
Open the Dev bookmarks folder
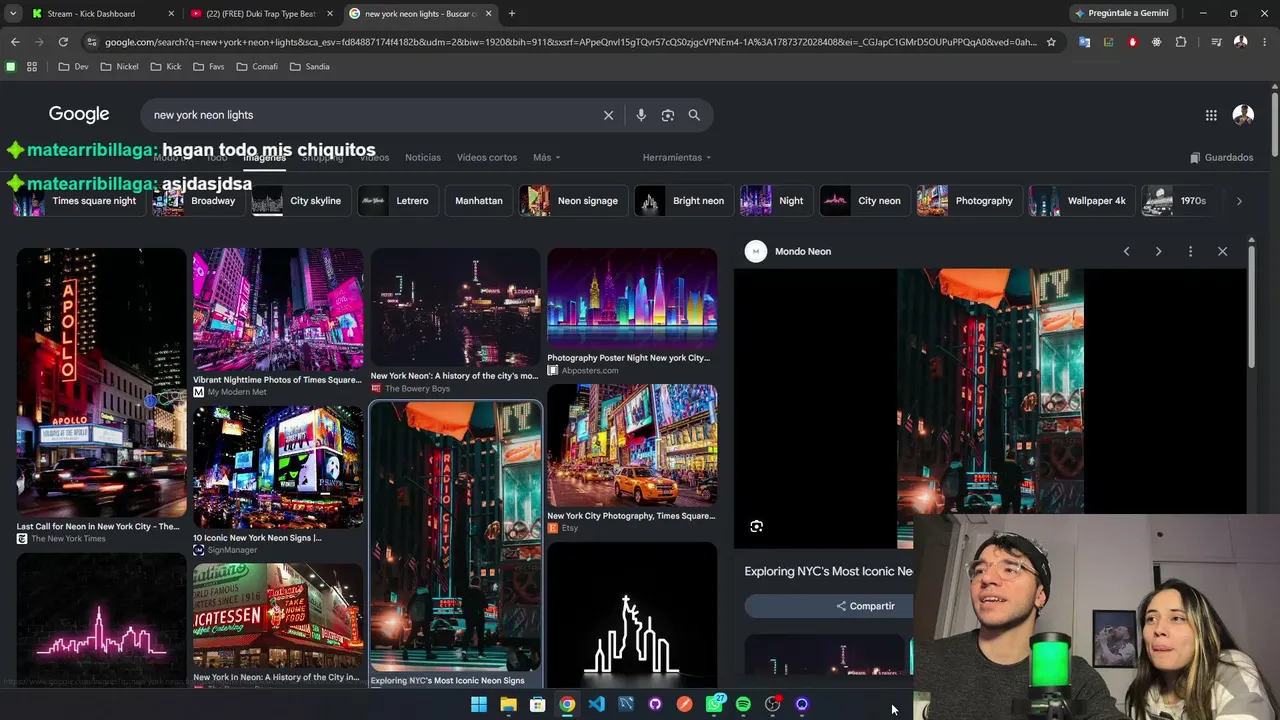[74, 67]
